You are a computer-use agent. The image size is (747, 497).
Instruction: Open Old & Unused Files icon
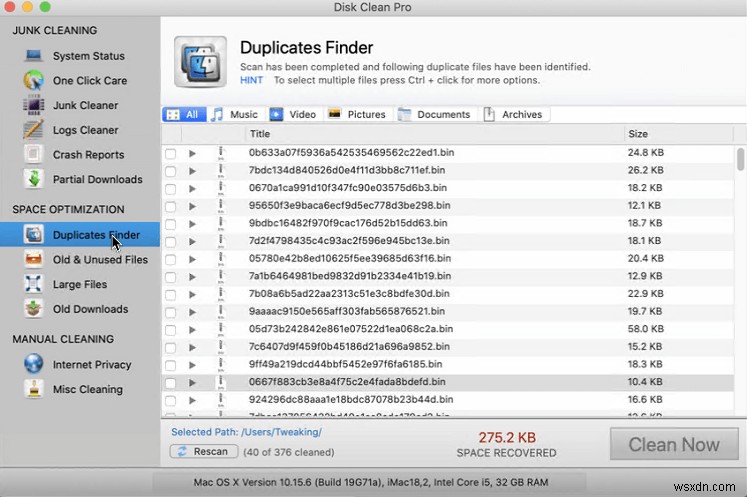click(33, 259)
